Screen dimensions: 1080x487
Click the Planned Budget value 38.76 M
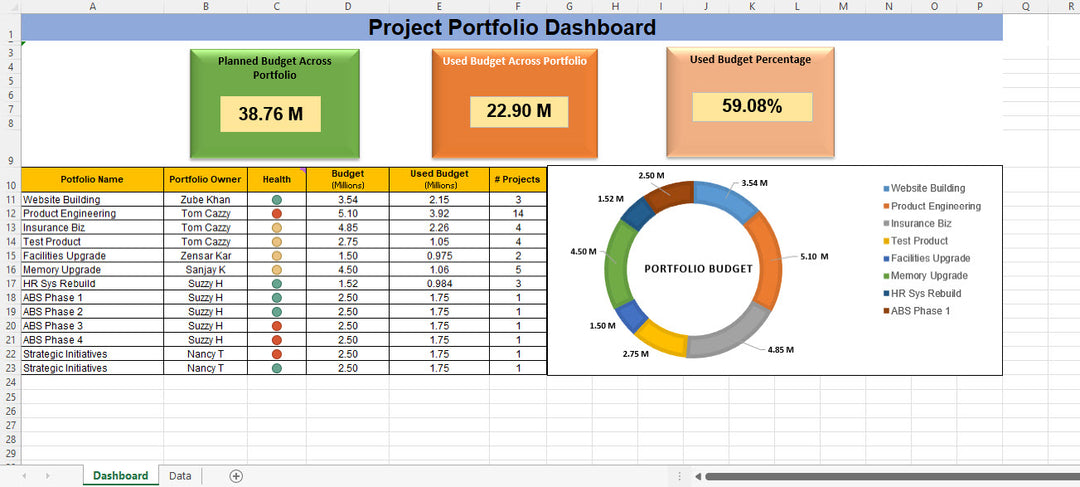point(271,114)
